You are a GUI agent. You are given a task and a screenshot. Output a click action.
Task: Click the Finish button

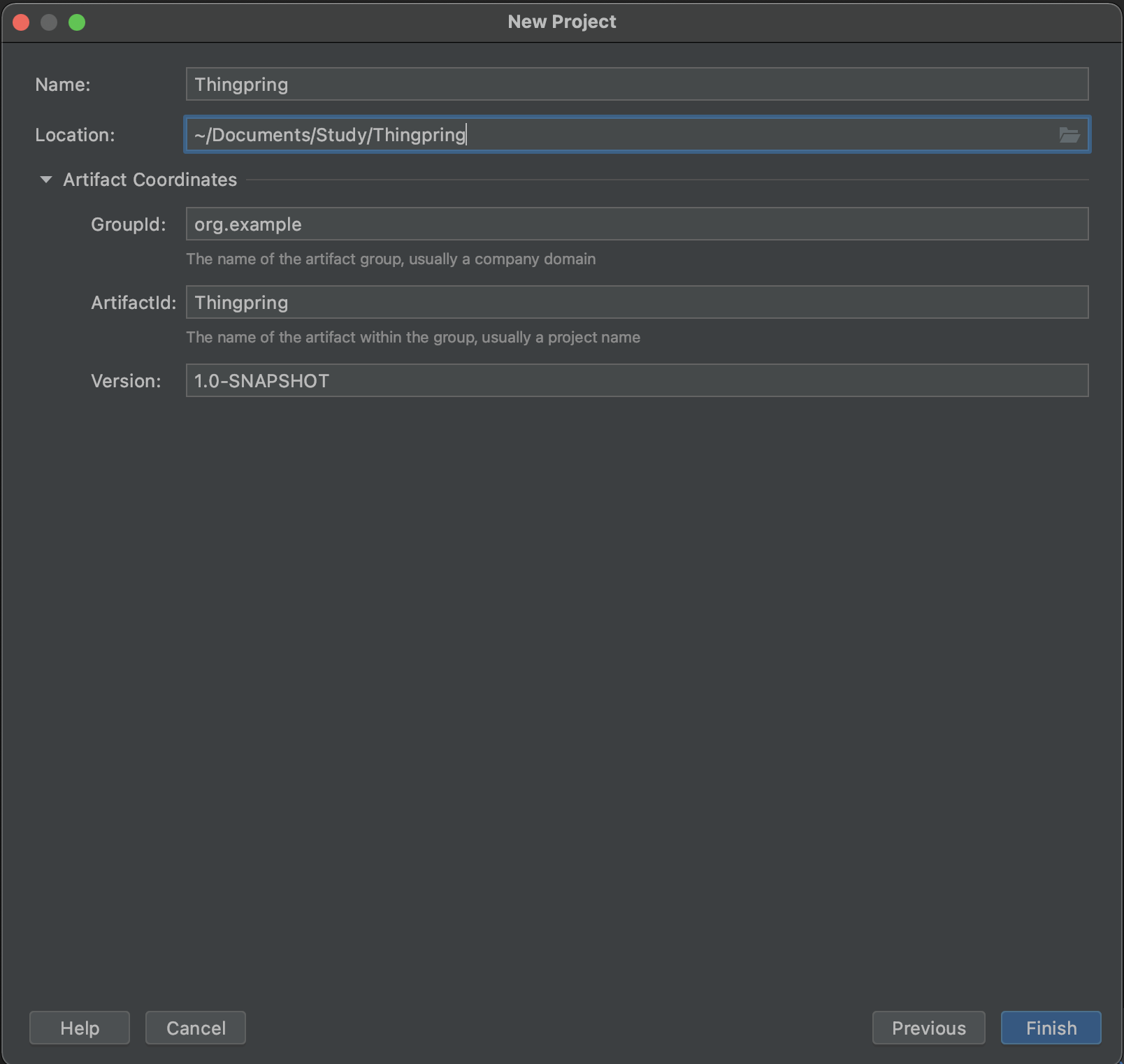(x=1051, y=1028)
